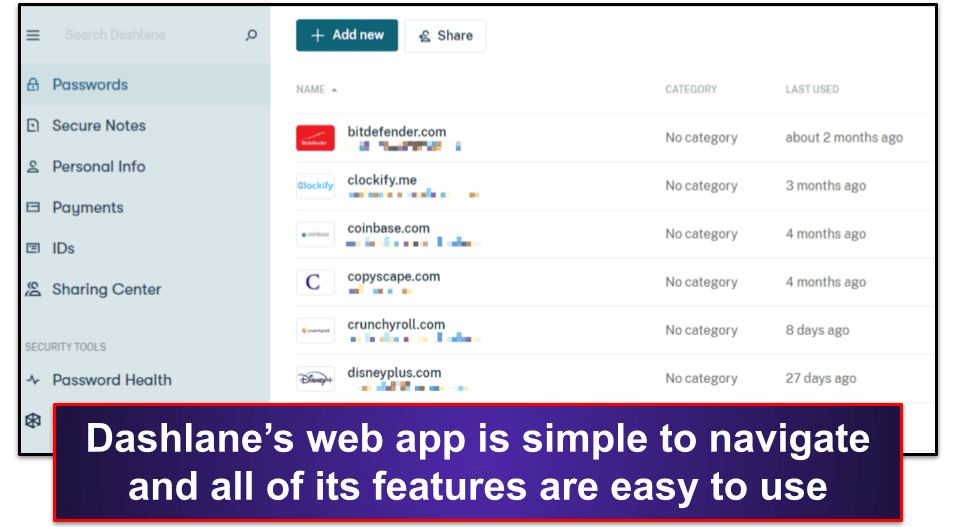Click No category in disneyplus.com row
Screen dimensions: 953x527
point(701,379)
